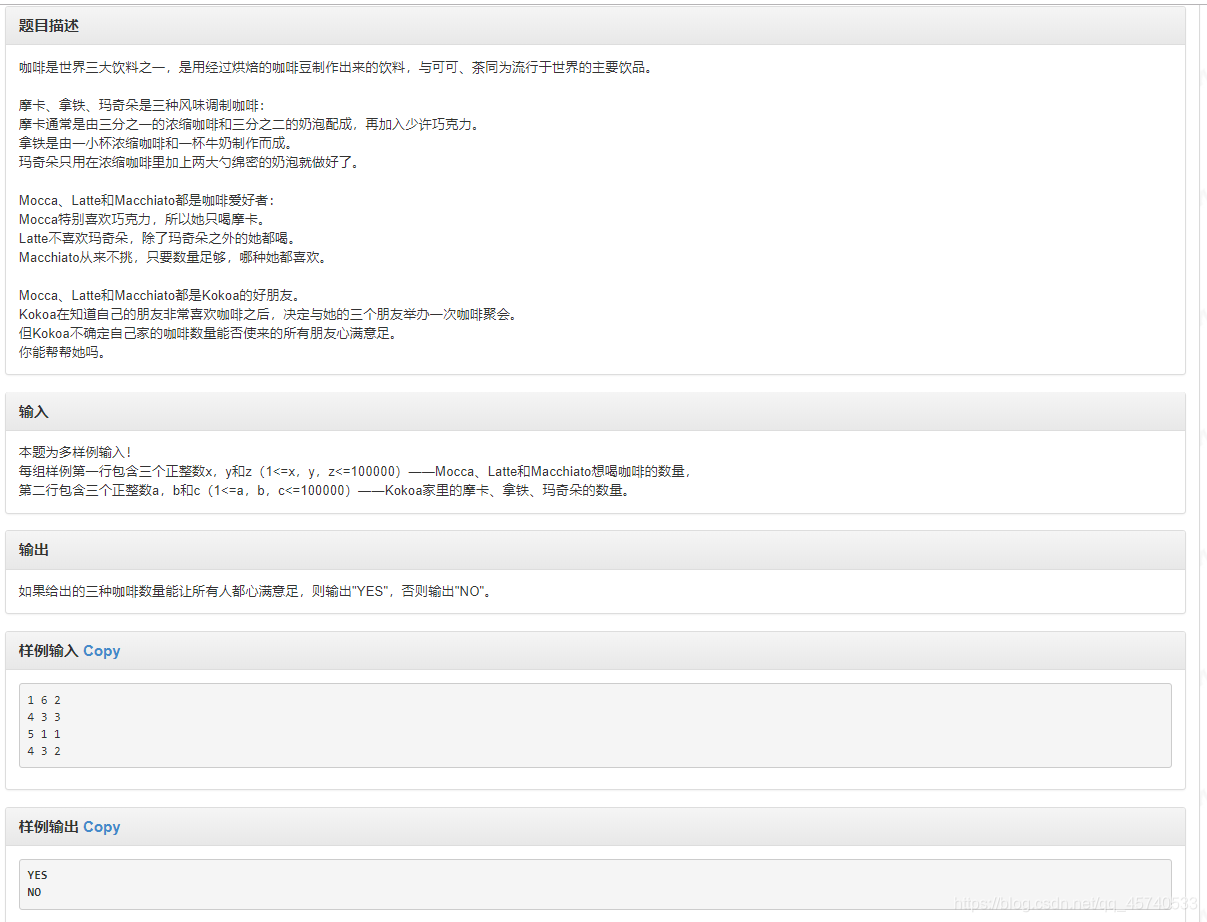Click the line starting Mocca特别喜欢巧克力
The width and height of the screenshot is (1207, 922).
tap(143, 220)
